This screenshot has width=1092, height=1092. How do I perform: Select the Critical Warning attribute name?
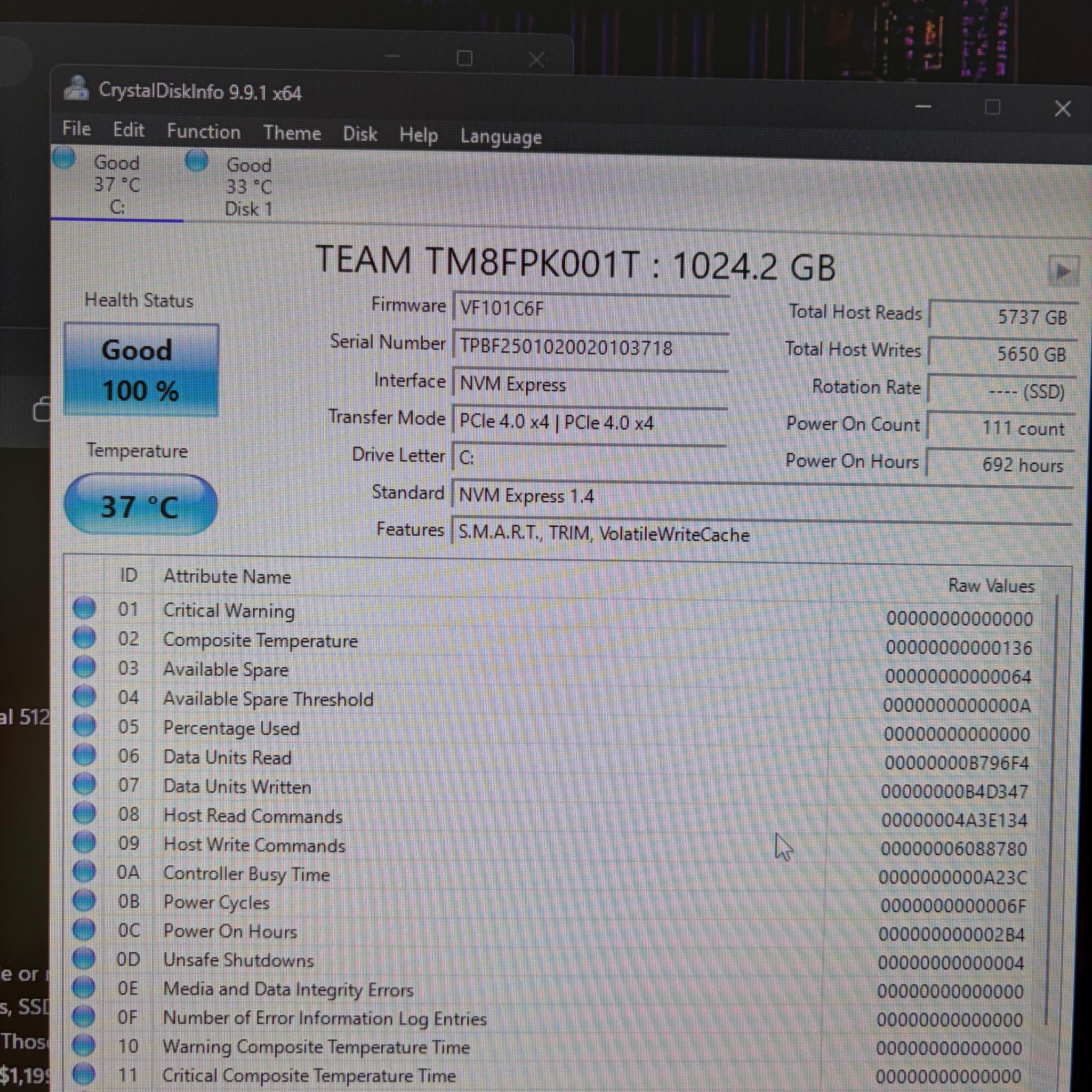tap(229, 611)
